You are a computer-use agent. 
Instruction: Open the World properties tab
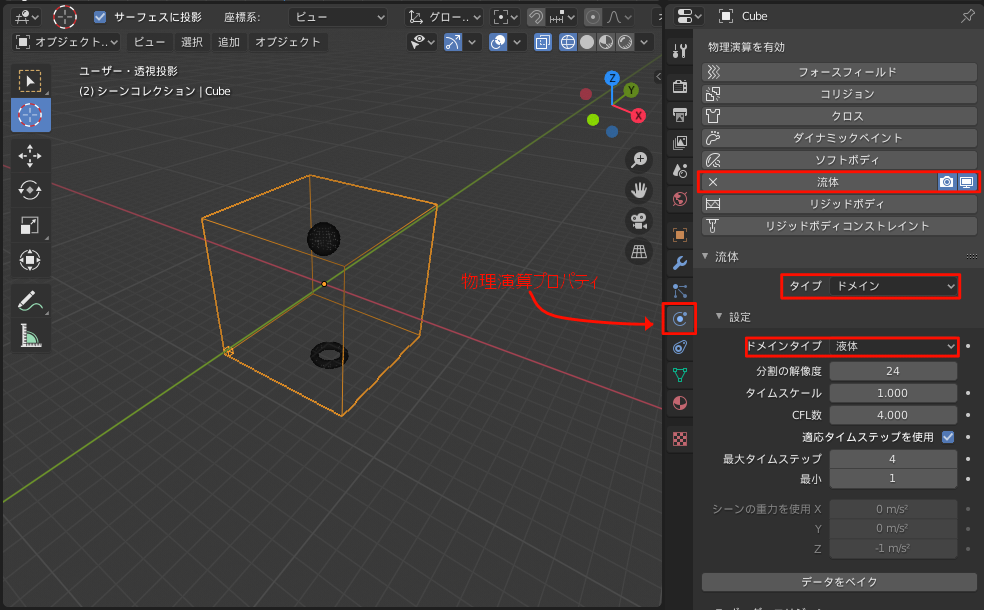pyautogui.click(x=680, y=199)
